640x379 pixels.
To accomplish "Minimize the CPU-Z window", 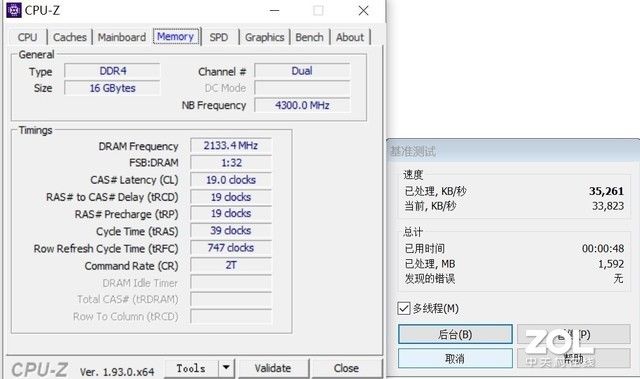I will tap(275, 11).
